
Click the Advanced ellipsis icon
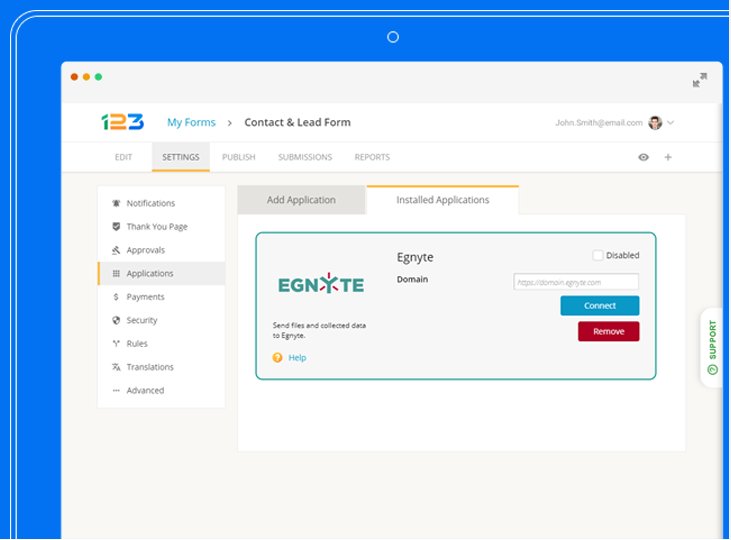tap(116, 390)
